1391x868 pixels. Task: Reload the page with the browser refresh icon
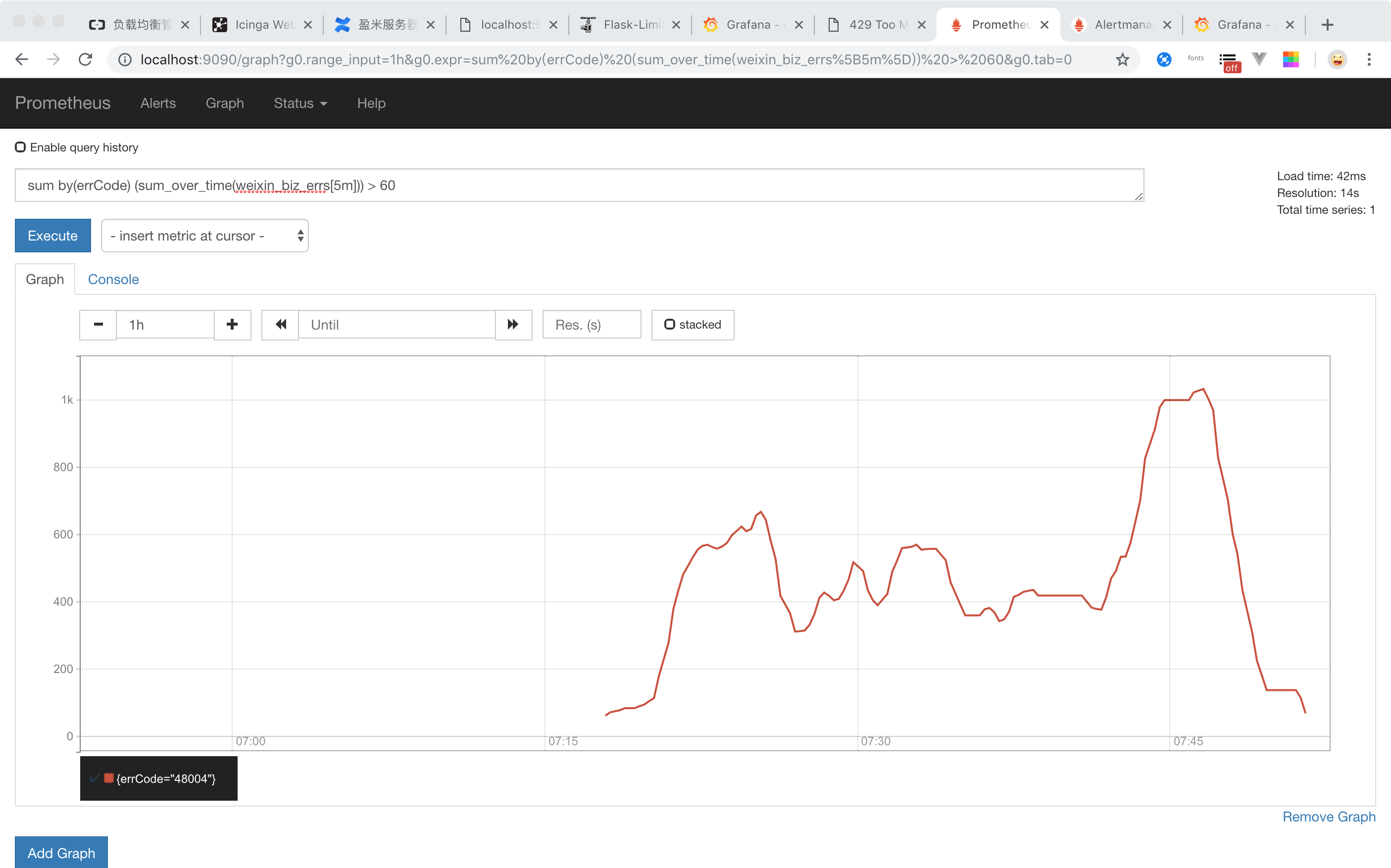pyautogui.click(x=86, y=59)
